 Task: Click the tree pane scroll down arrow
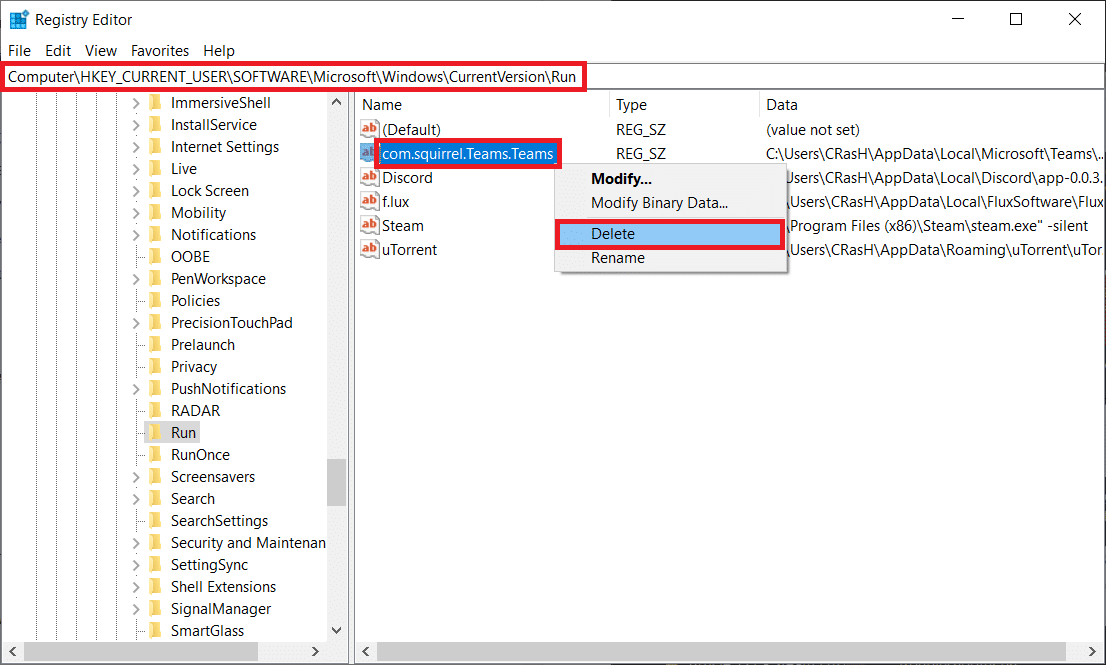click(x=336, y=631)
